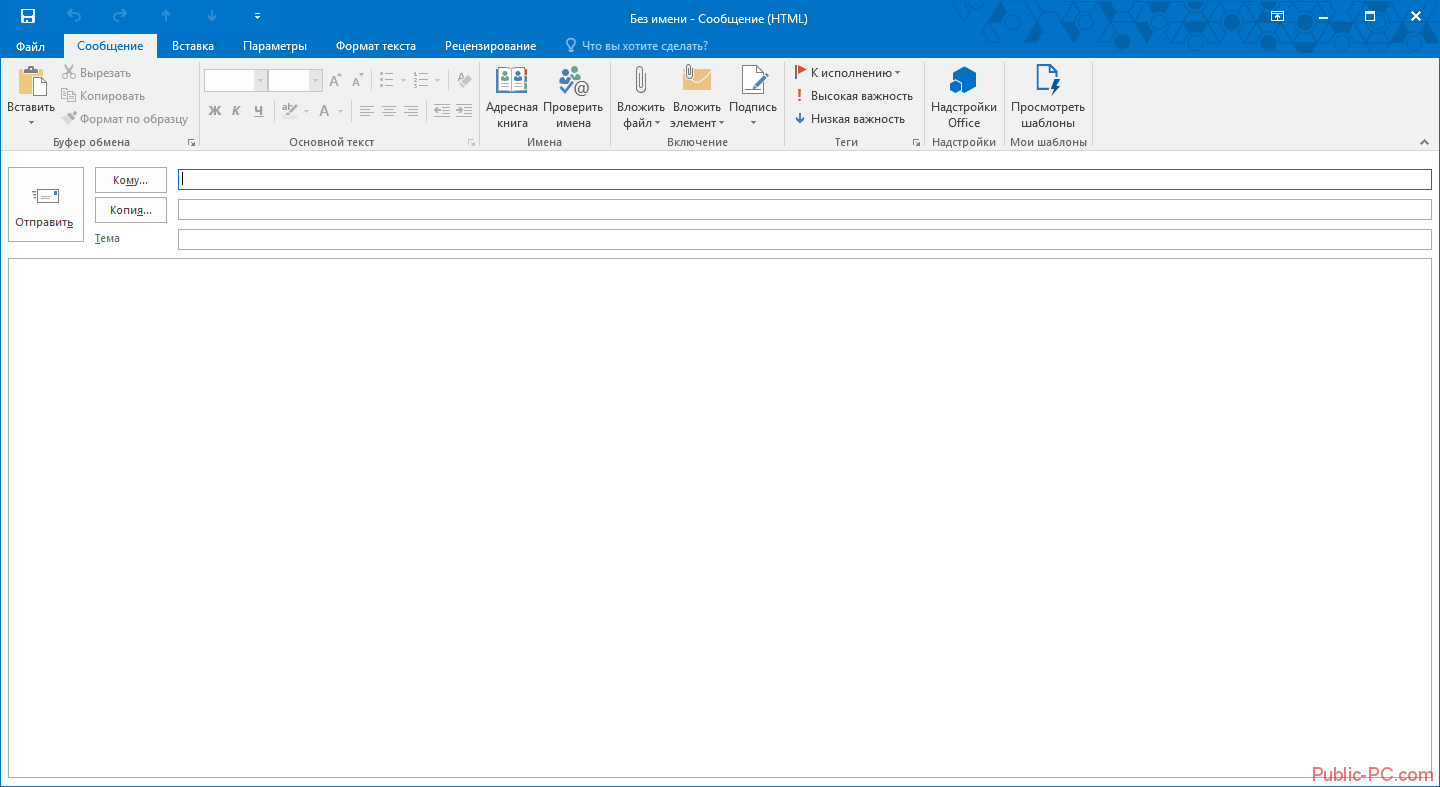Click into the Кому address field
Viewport: 1440px width, 787px height.
[x=805, y=180]
